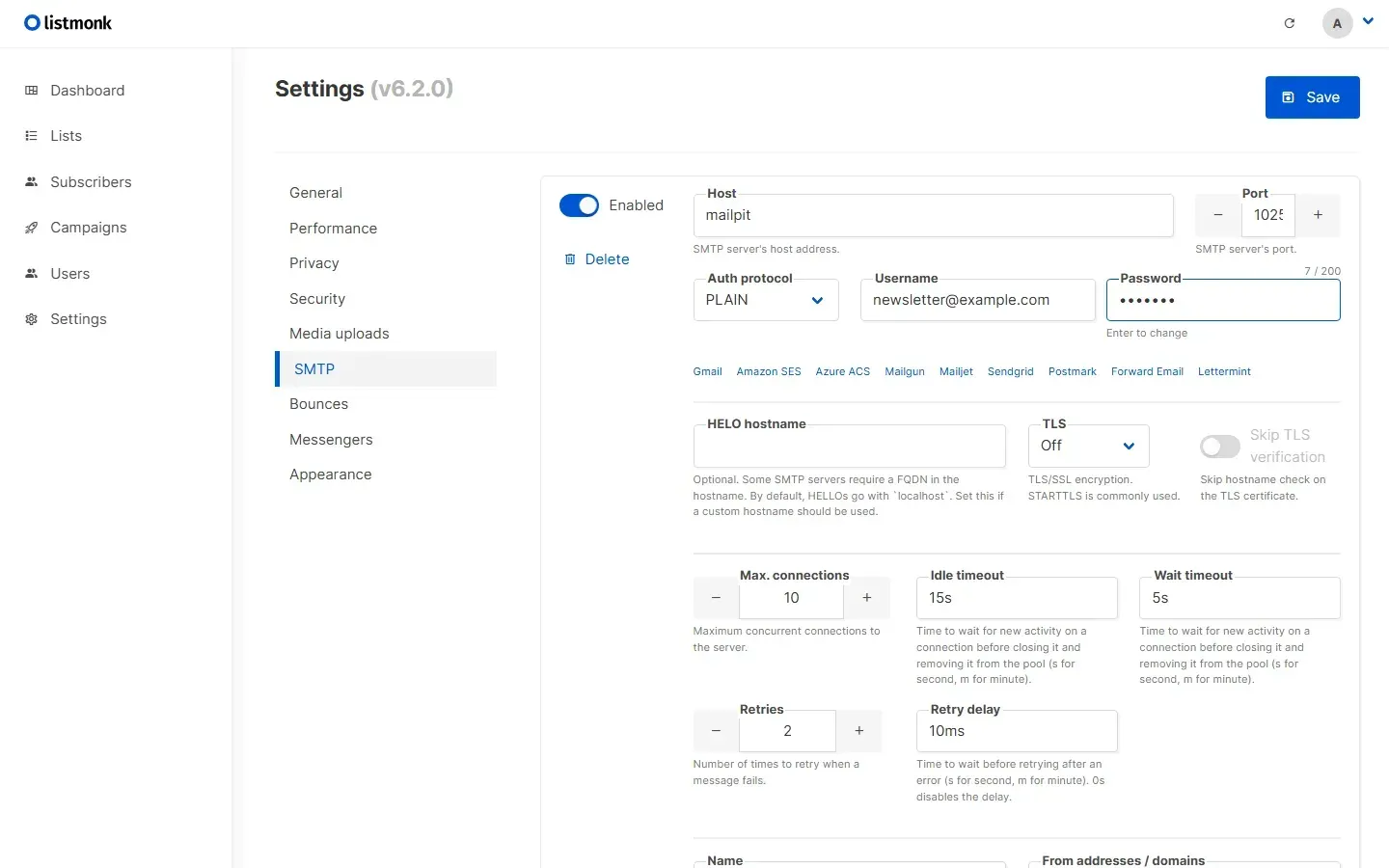Viewport: 1389px width, 868px height.
Task: Increase the Retries count
Action: (859, 731)
